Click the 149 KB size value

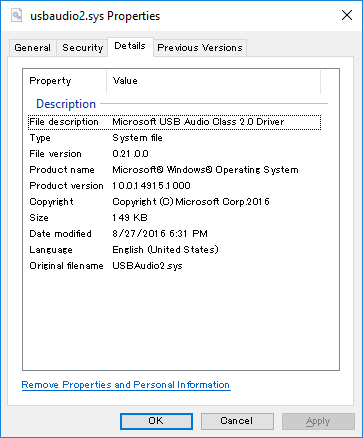tap(130, 218)
